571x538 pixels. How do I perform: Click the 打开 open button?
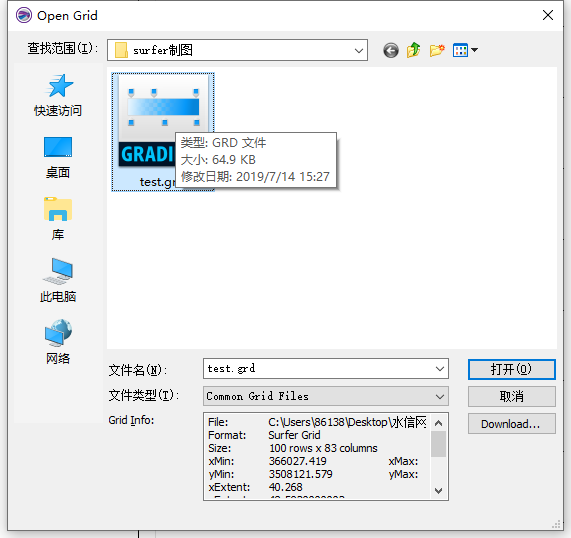click(x=512, y=369)
